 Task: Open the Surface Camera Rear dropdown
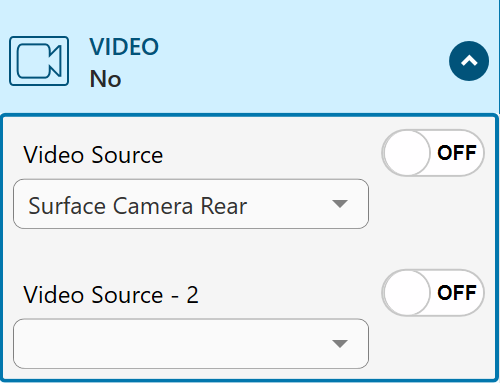click(x=191, y=204)
